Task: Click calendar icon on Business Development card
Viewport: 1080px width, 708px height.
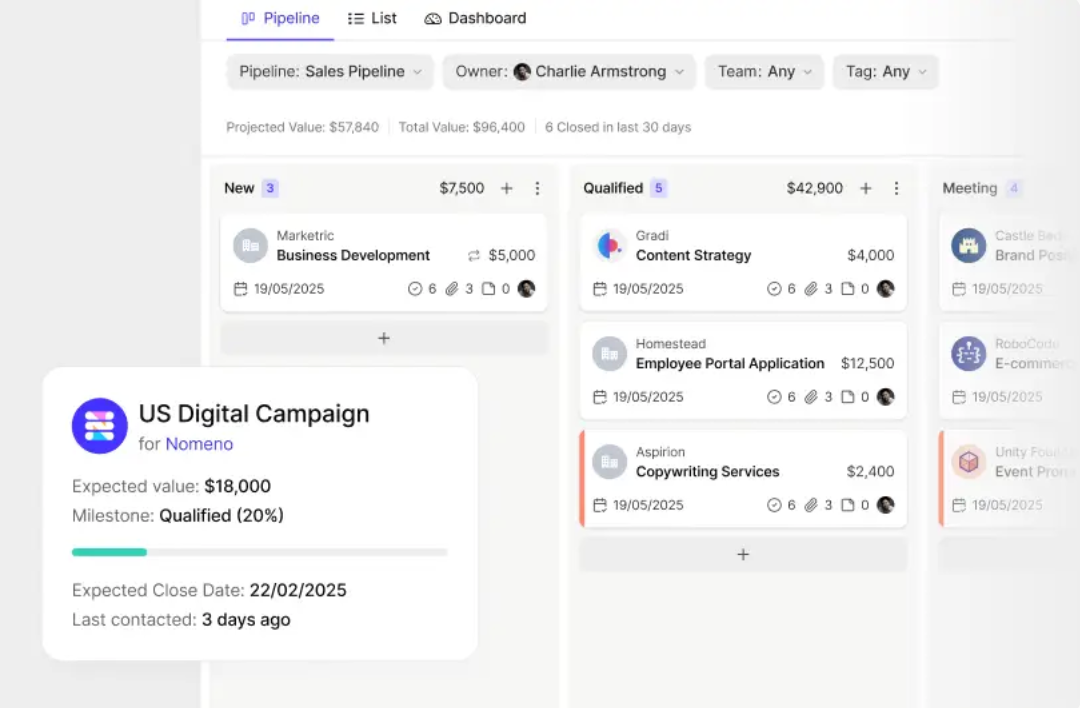Action: [x=240, y=289]
